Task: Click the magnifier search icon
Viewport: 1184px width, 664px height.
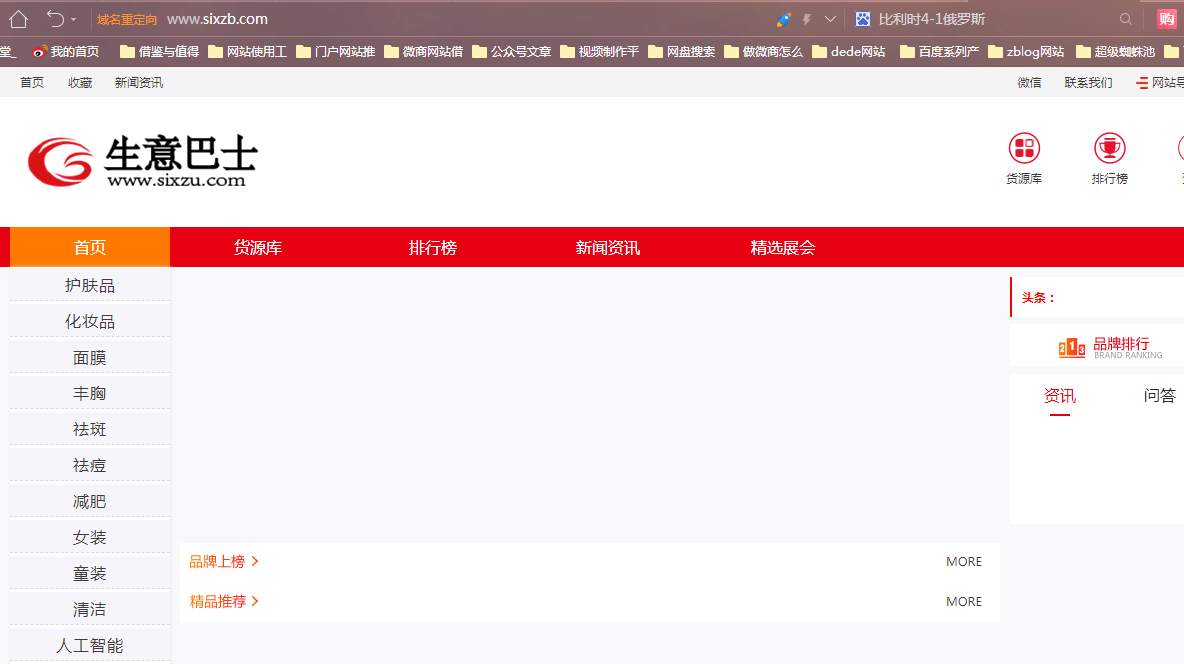Action: [1125, 20]
